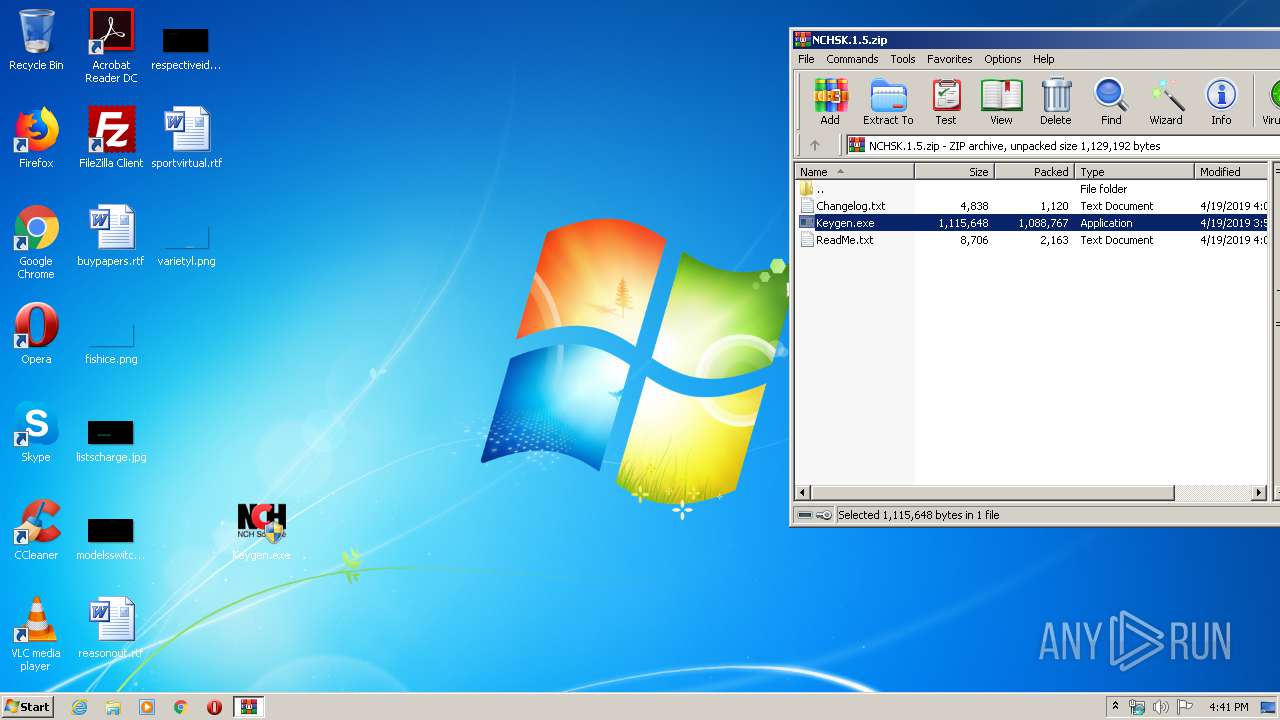Open Internet Explorer from the taskbar
Image resolution: width=1280 pixels, height=720 pixels.
click(x=79, y=707)
